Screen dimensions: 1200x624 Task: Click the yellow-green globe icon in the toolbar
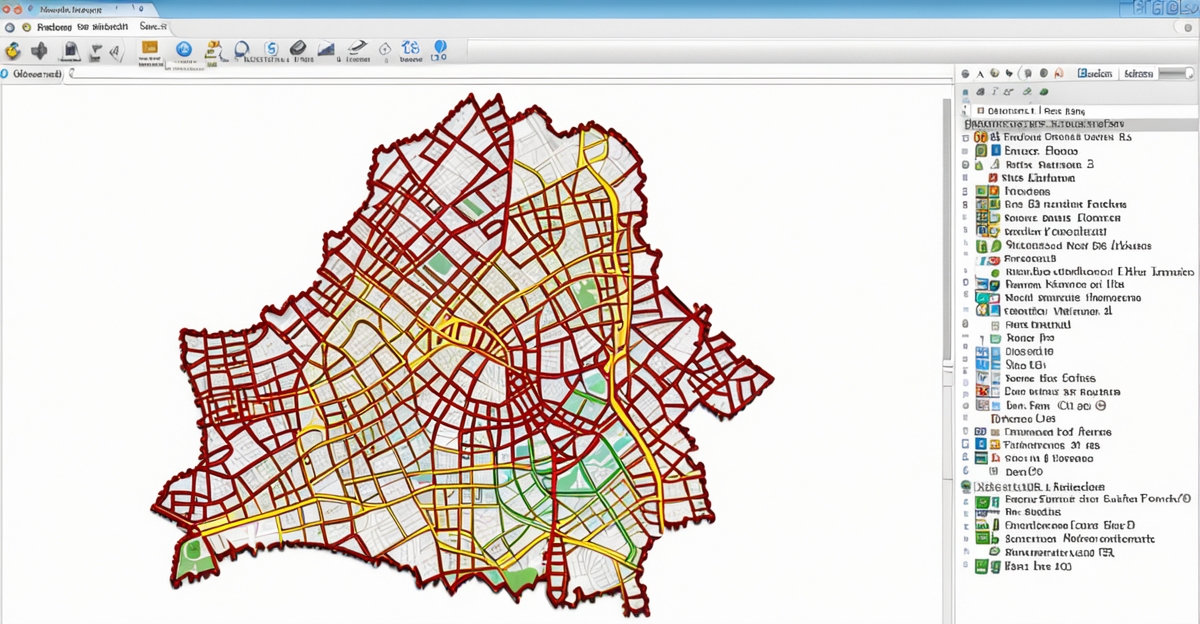[x=13, y=50]
